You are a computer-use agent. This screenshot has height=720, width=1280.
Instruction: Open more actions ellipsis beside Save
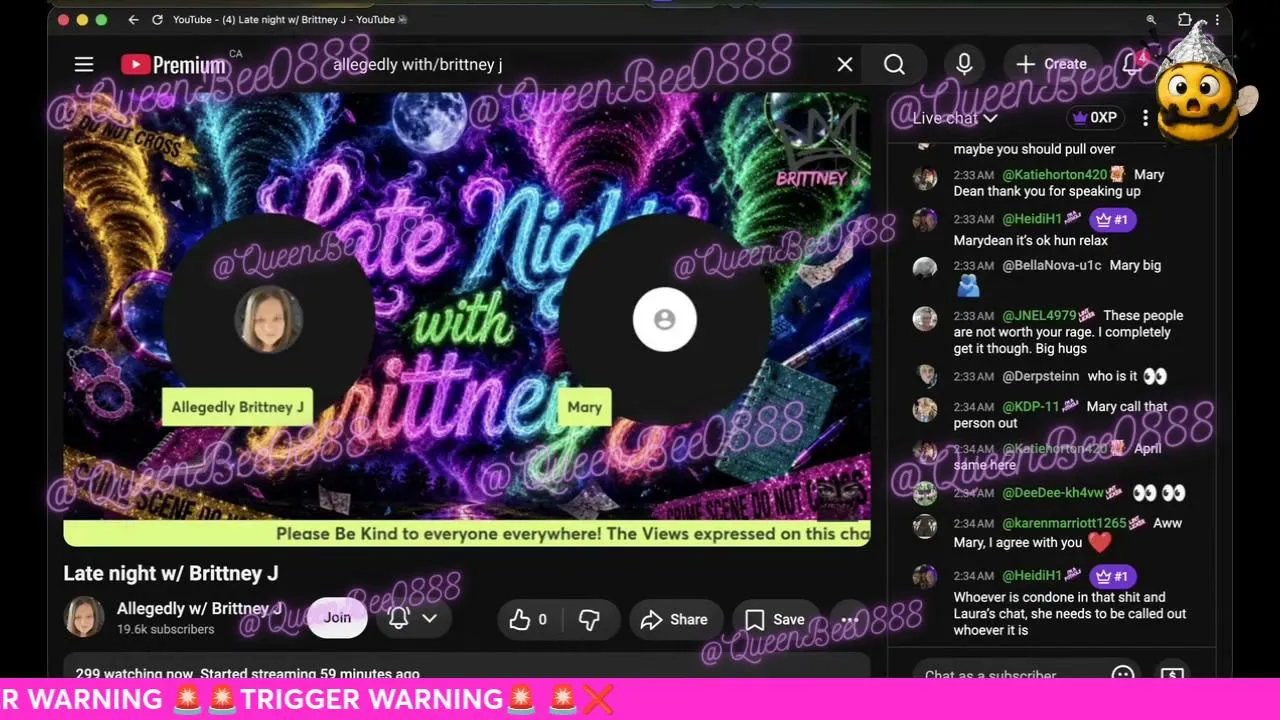pos(850,620)
